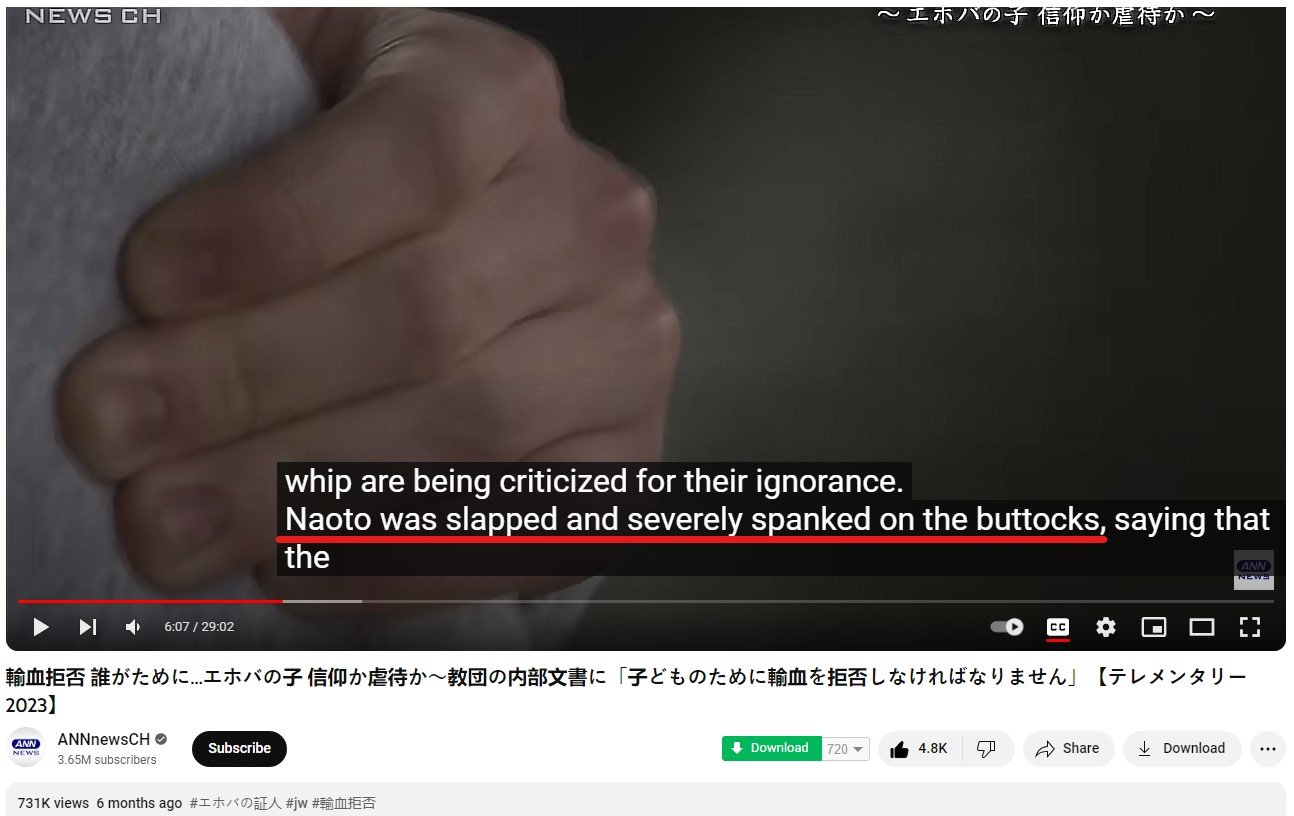Viewport: 1294px width, 816px height.
Task: Switch to miniplayer mode
Action: [1154, 627]
